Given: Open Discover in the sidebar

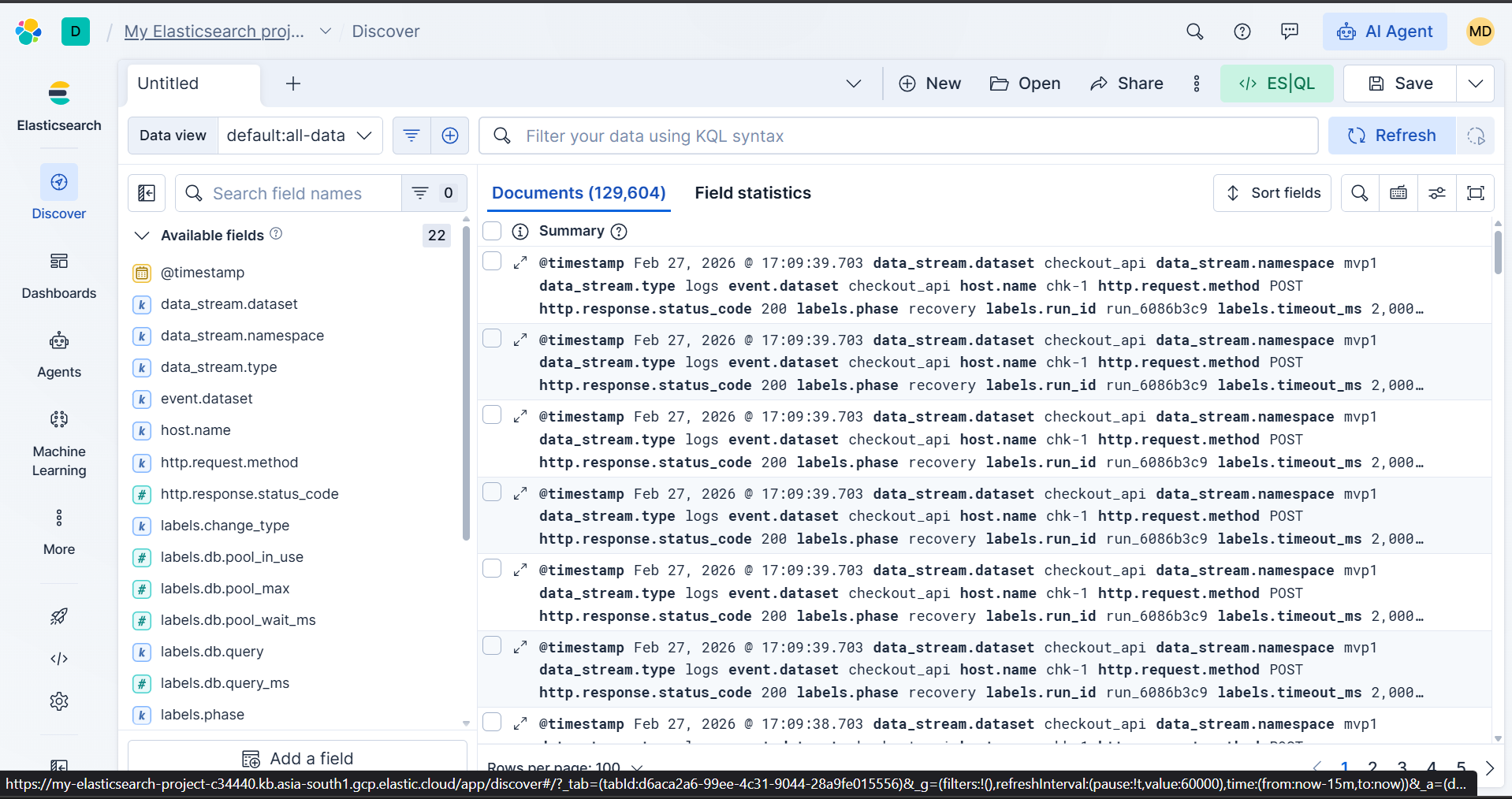Looking at the screenshot, I should tap(59, 193).
